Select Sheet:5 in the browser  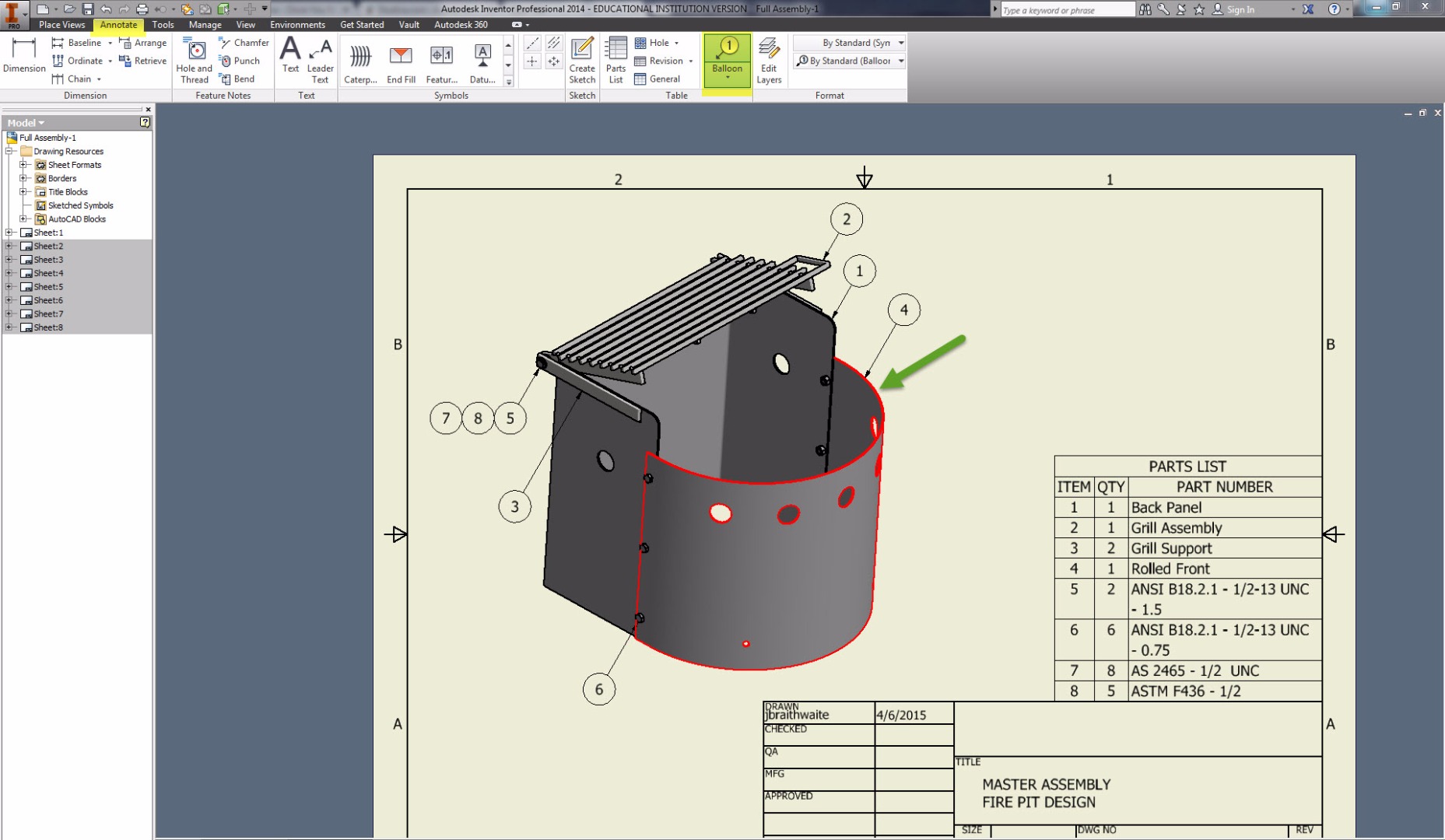(48, 286)
